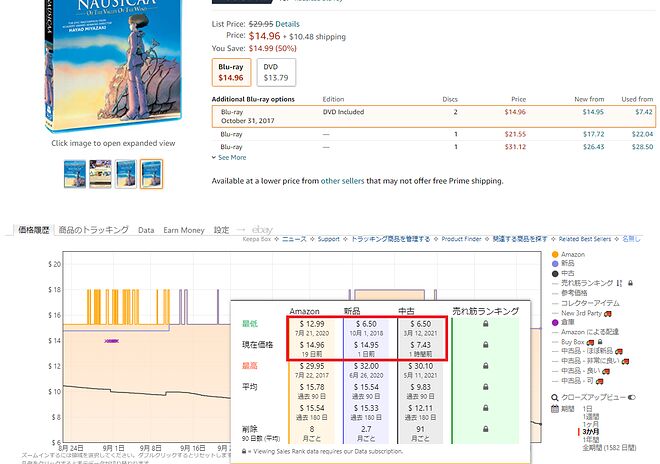The width and height of the screenshot is (660, 464).
Task: Select the 1週間 period option
Action: tap(591, 416)
